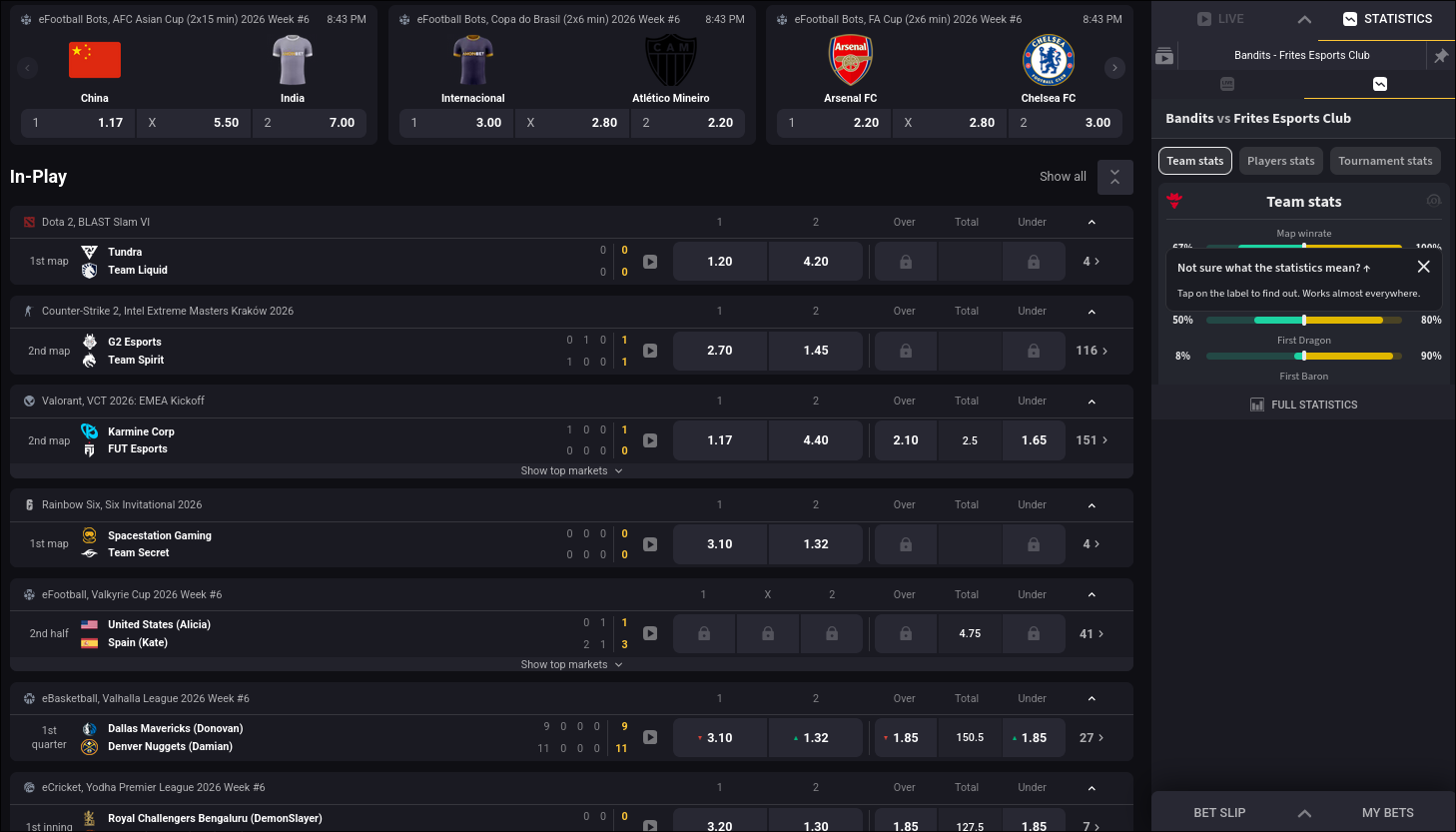Switch to the Players stats tab
1456x832 pixels.
click(x=1280, y=160)
